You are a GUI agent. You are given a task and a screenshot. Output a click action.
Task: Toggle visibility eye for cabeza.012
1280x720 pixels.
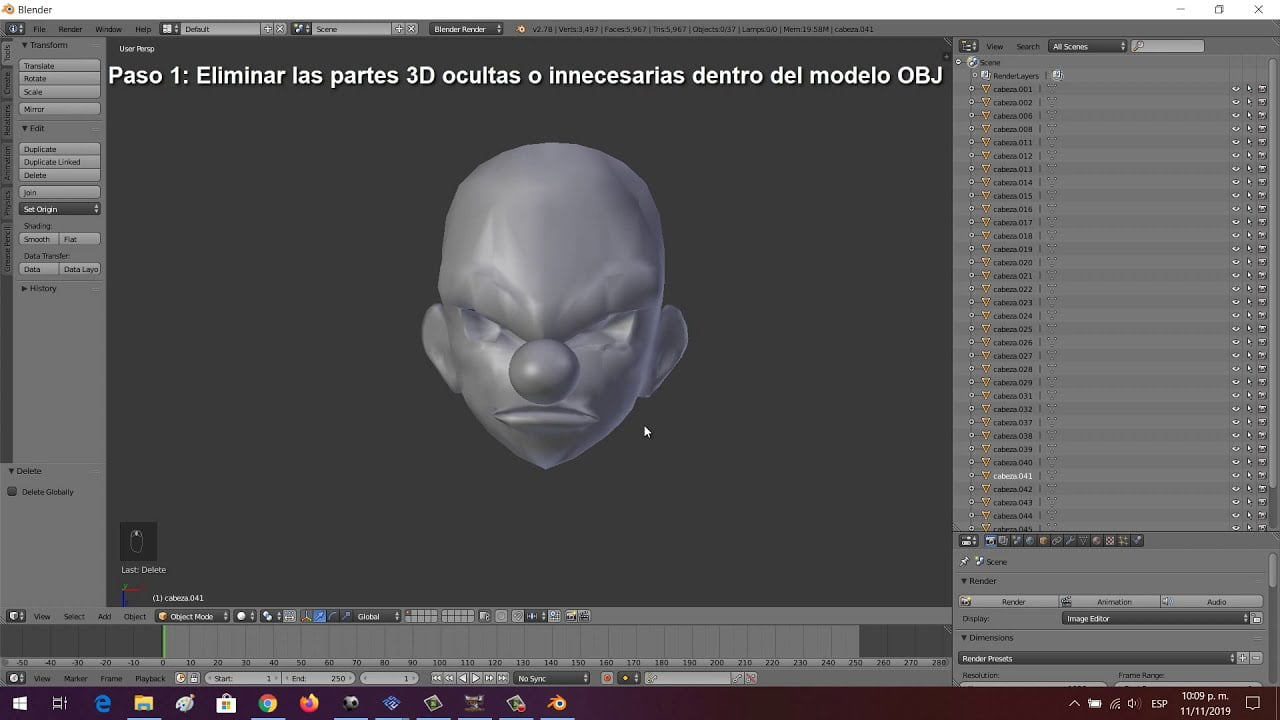1235,156
